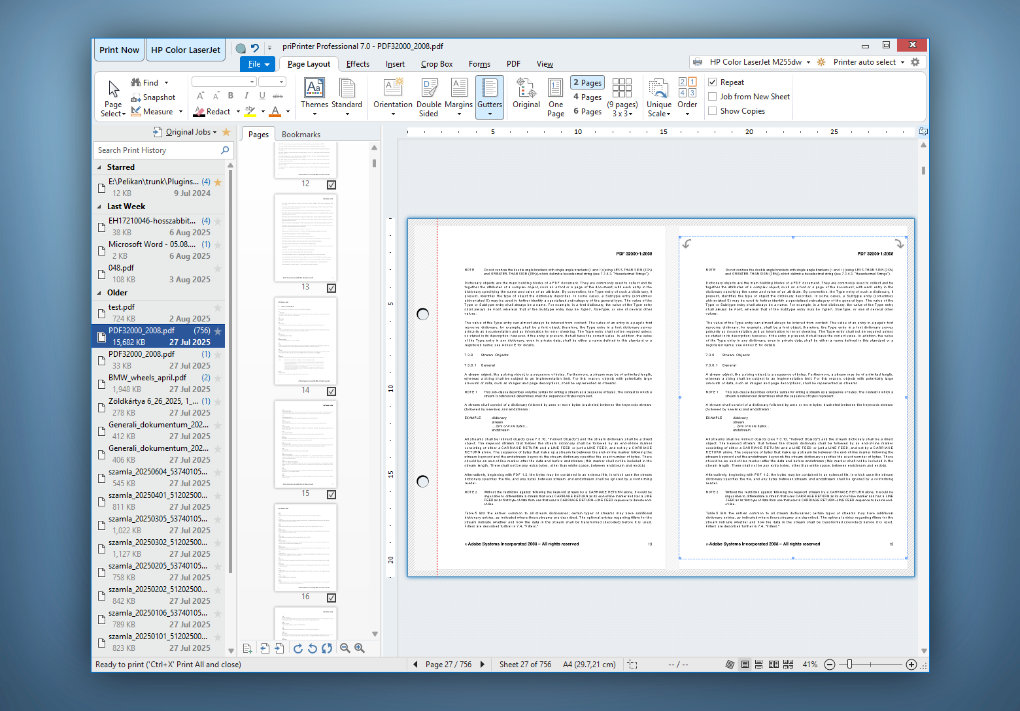Toggle checkbox for page 15 thumbnail

331,494
